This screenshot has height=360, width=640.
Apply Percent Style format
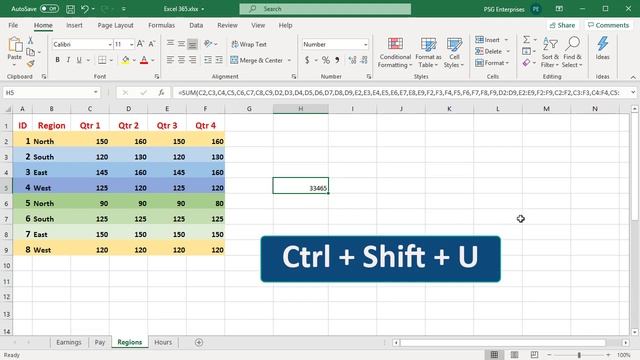pos(325,60)
